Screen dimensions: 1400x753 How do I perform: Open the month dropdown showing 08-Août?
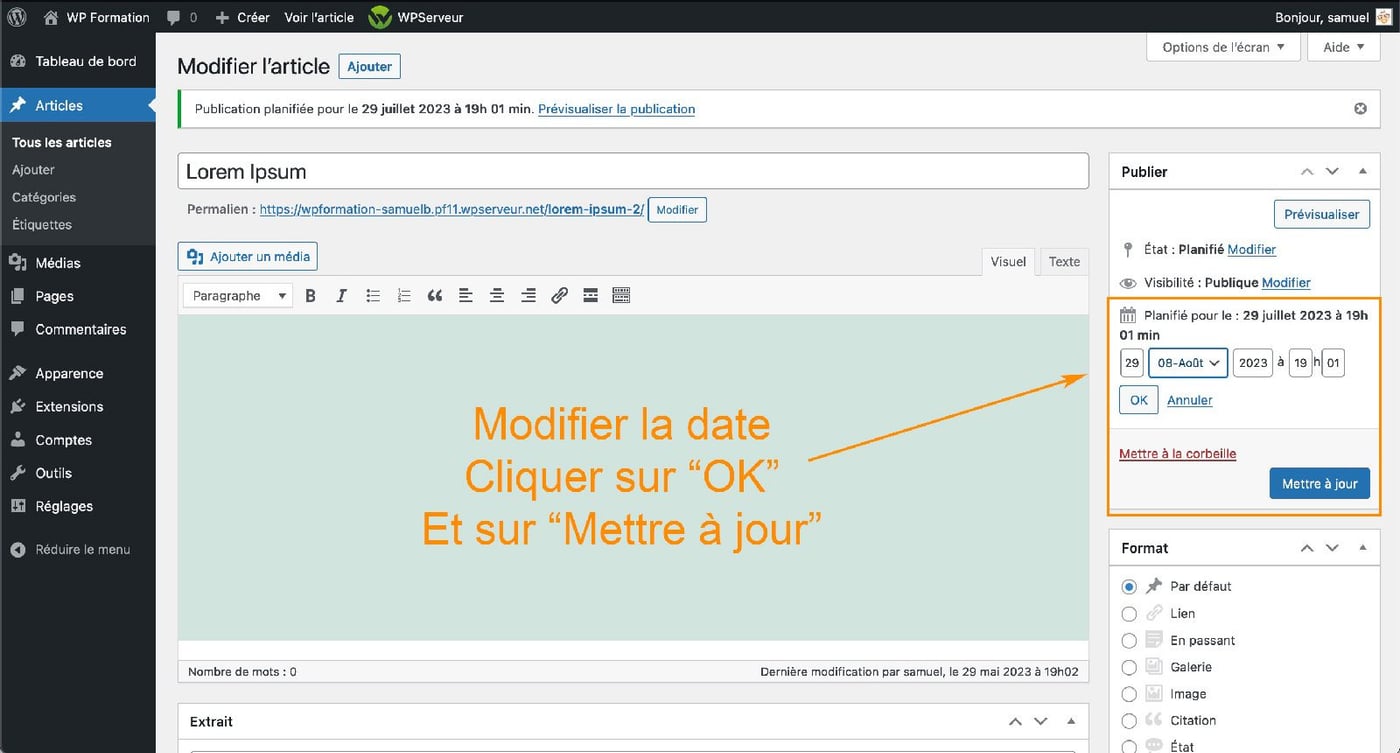(1187, 362)
